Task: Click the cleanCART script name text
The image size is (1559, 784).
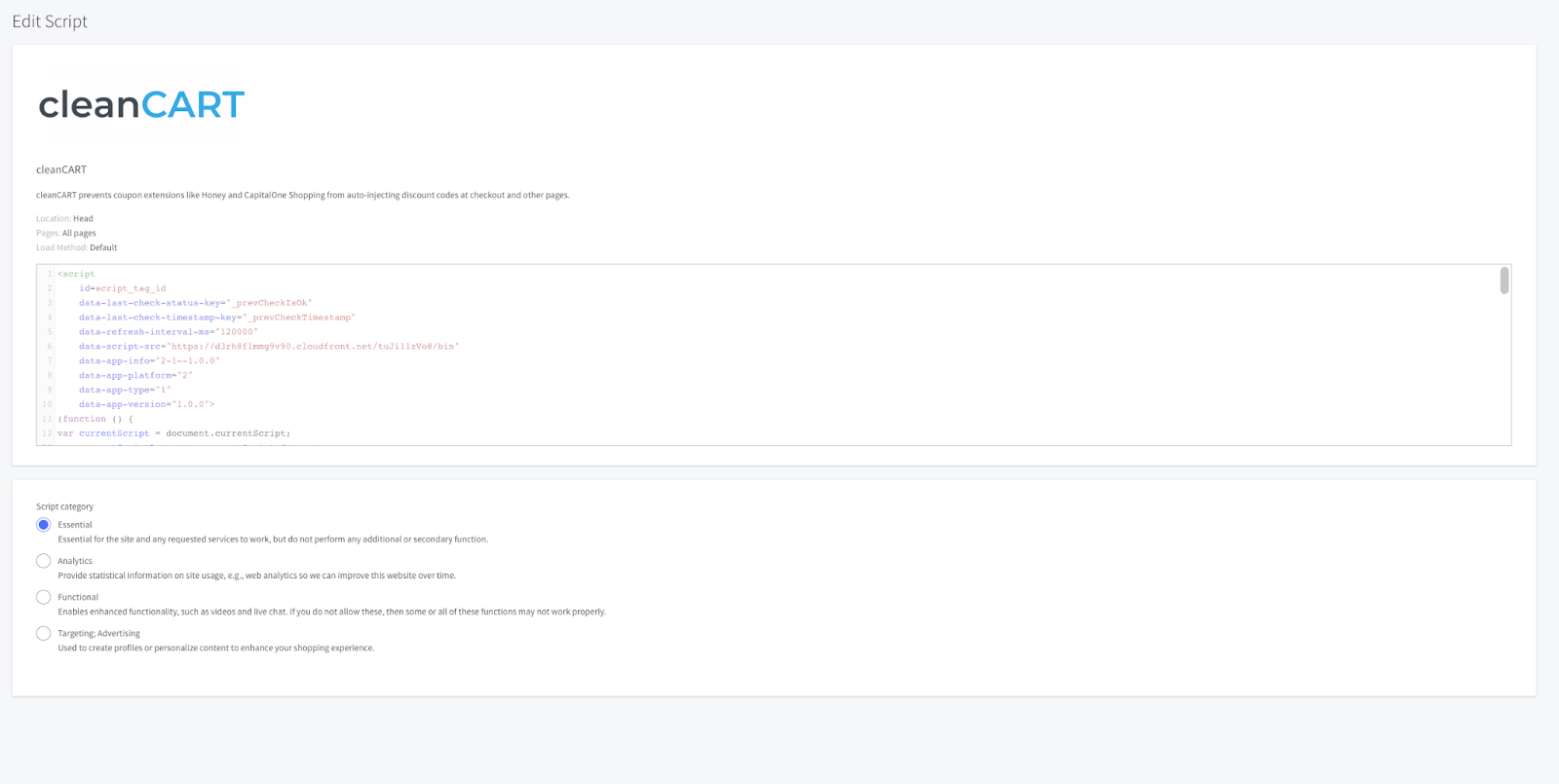Action: coord(61,169)
